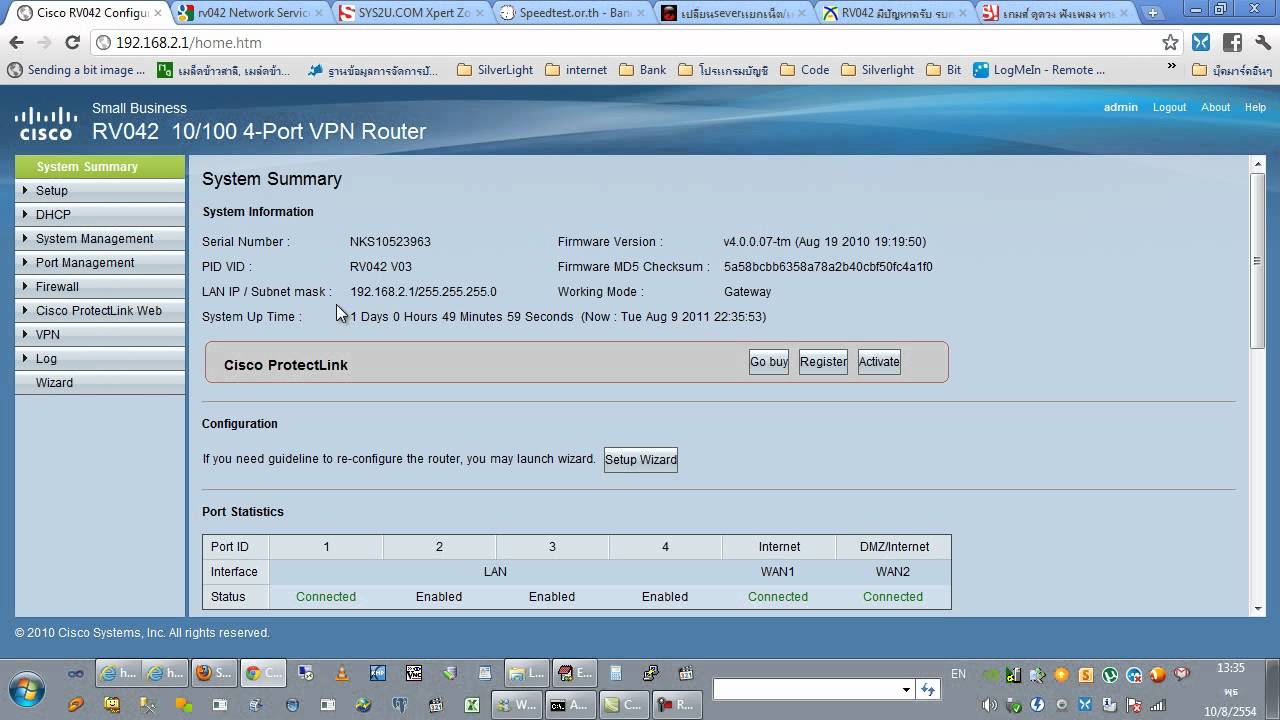
Task: Click the NVIDIA tray icon
Action: (990, 675)
